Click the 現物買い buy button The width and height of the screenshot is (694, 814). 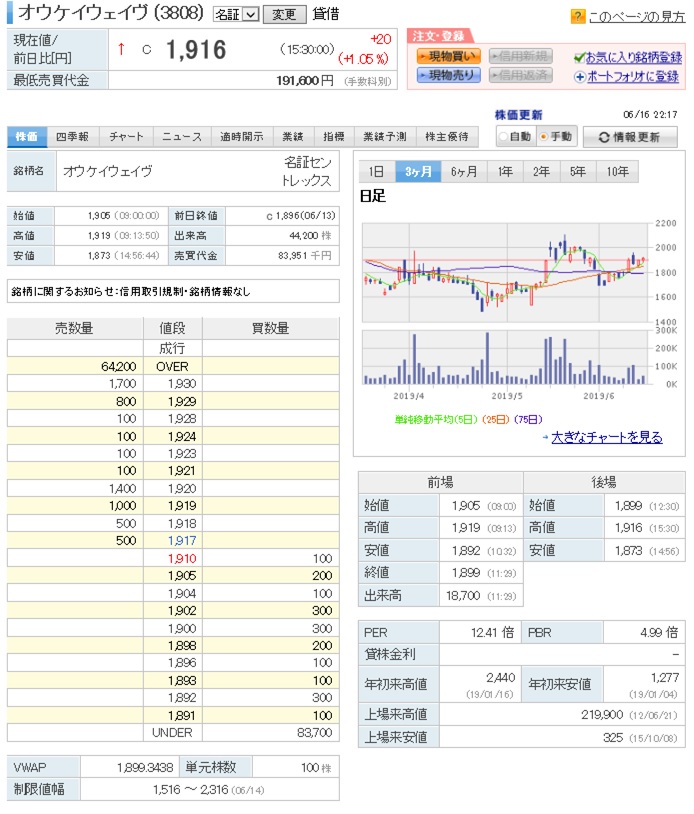[448, 56]
